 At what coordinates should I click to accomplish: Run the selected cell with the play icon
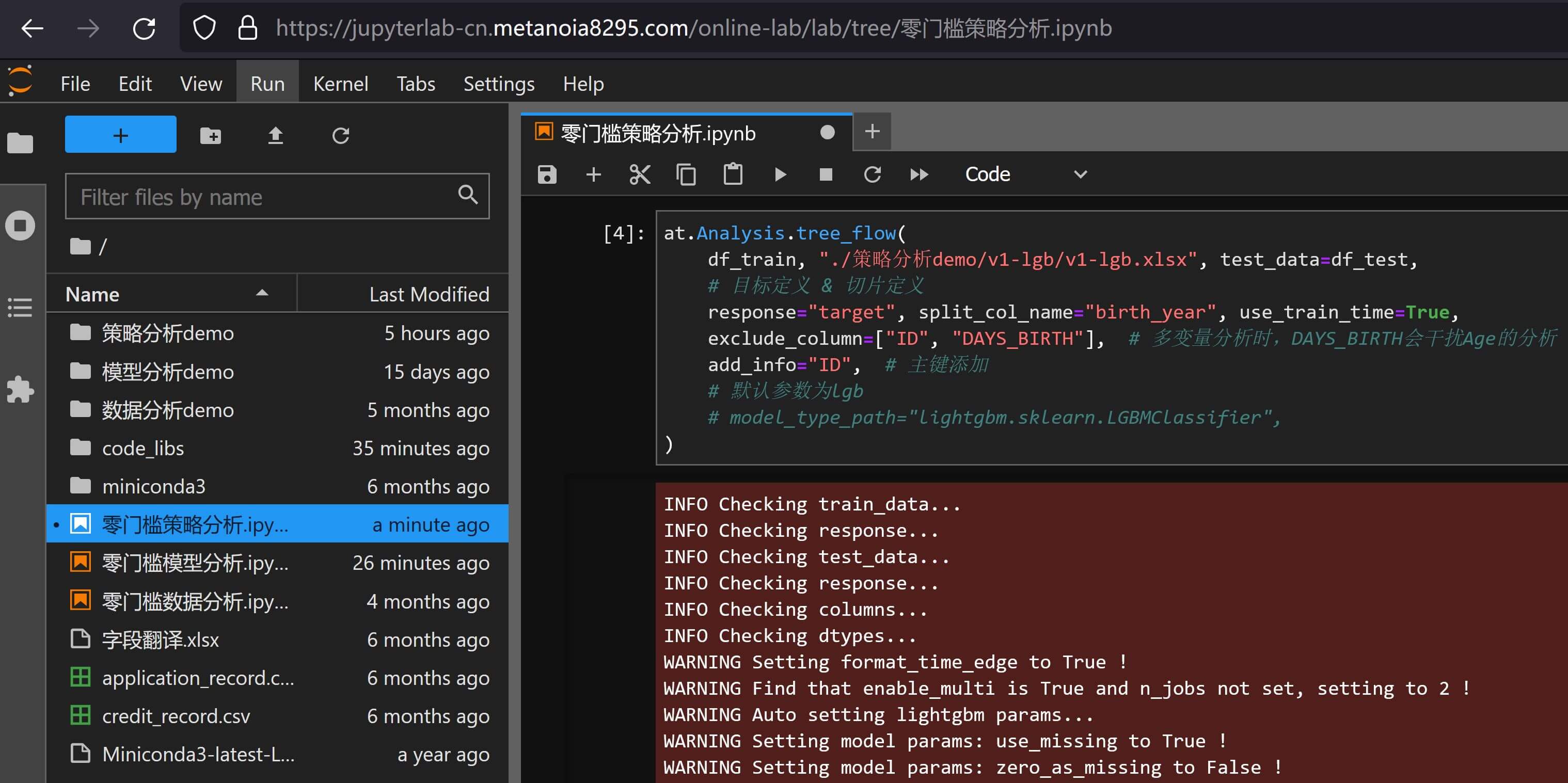coord(780,174)
